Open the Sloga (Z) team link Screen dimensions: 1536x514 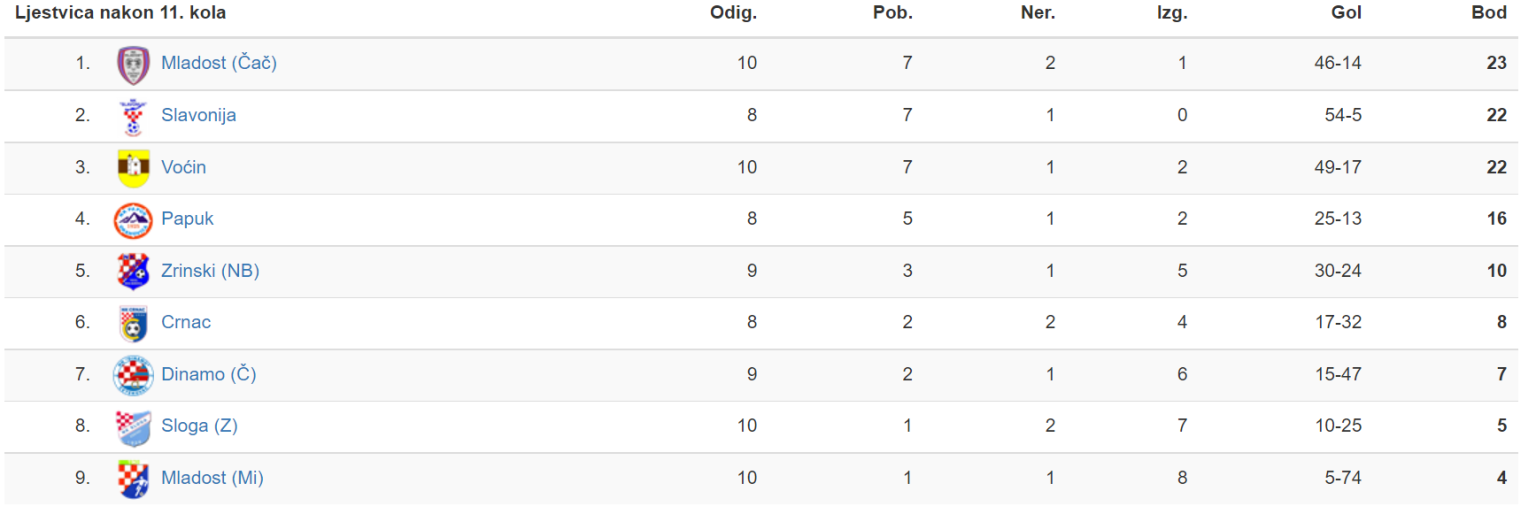click(199, 426)
